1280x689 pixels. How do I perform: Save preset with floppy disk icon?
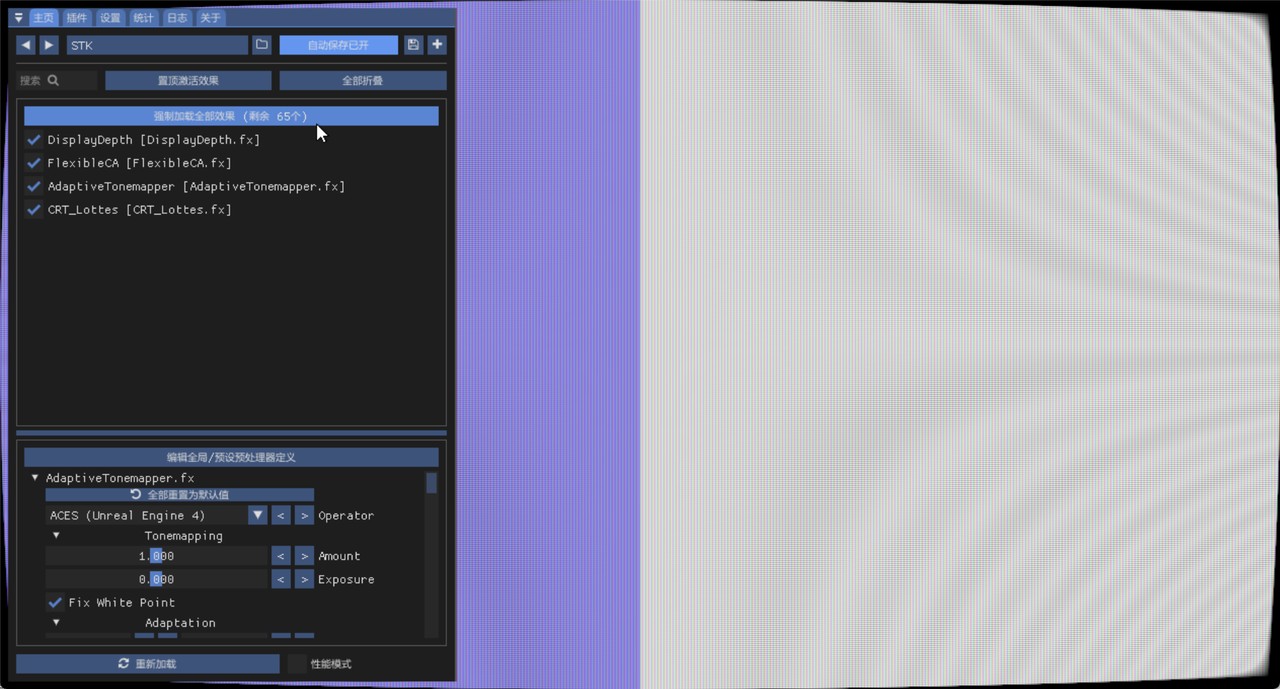[x=413, y=45]
